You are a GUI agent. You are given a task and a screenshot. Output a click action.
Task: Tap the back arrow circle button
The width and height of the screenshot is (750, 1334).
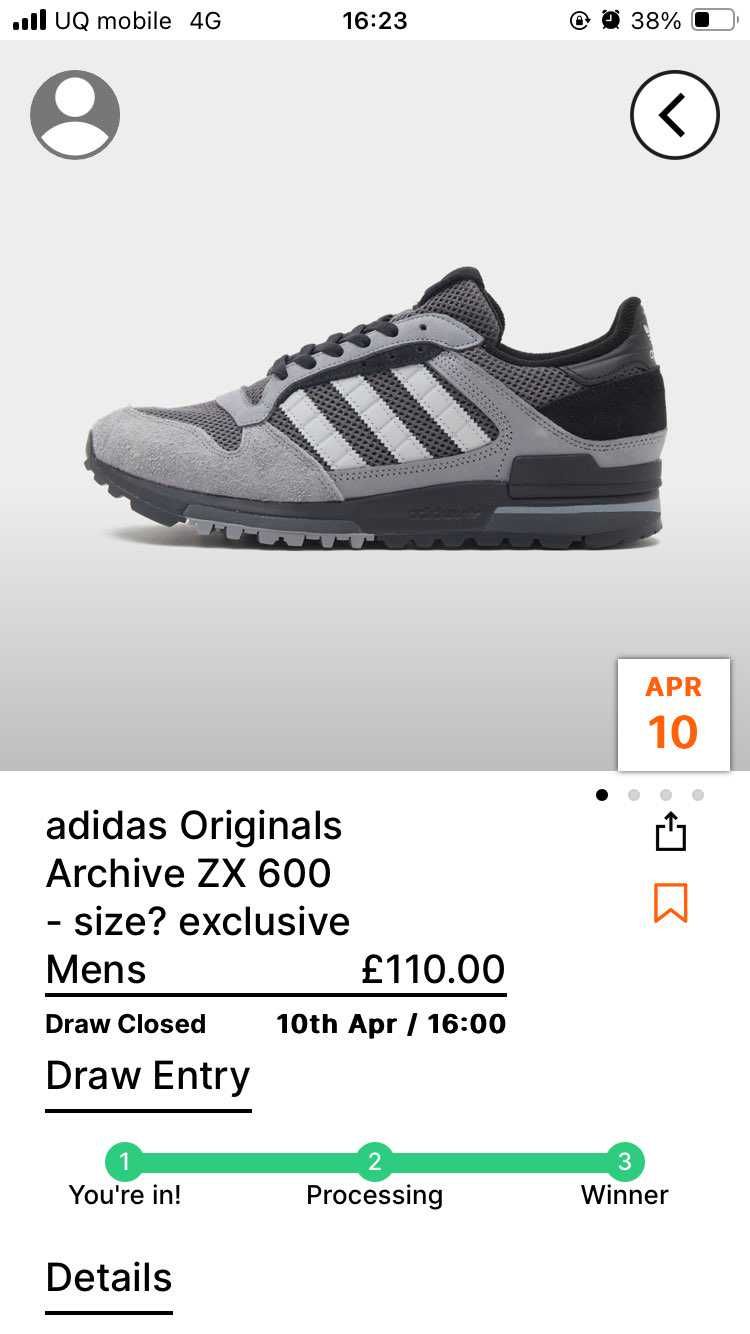(x=675, y=115)
